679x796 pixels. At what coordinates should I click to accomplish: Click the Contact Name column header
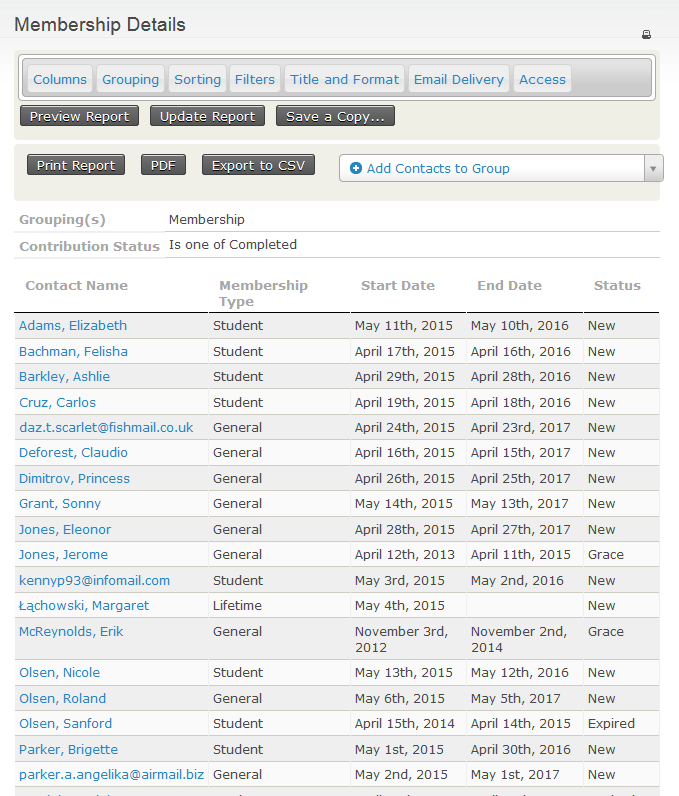point(77,286)
